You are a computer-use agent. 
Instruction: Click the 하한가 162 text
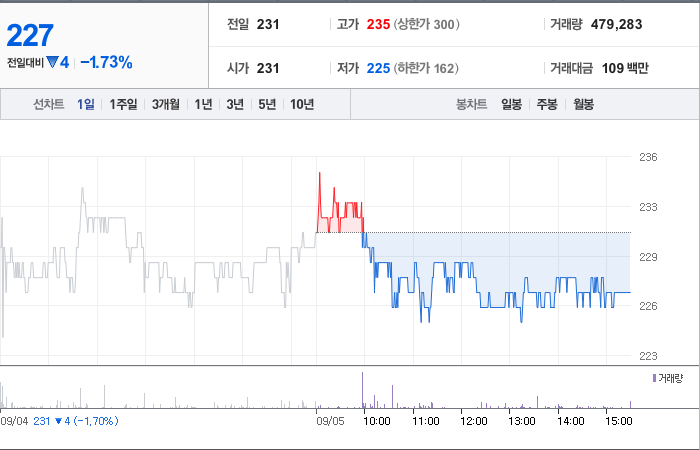426,68
